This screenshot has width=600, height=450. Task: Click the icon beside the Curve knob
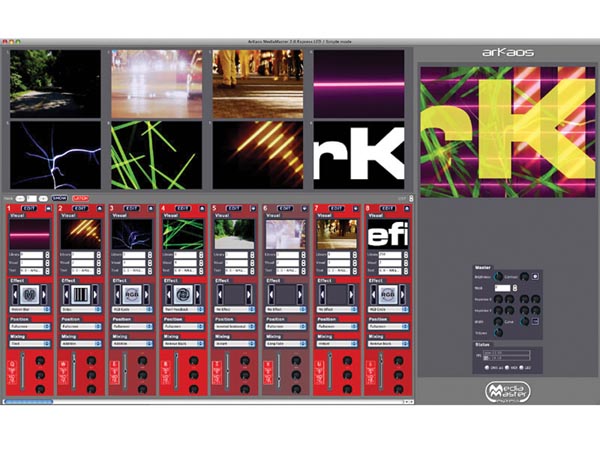pos(535,321)
